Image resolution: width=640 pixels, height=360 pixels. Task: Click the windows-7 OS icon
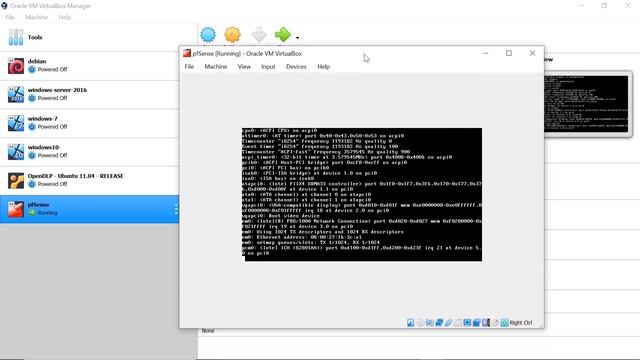[x=16, y=123]
